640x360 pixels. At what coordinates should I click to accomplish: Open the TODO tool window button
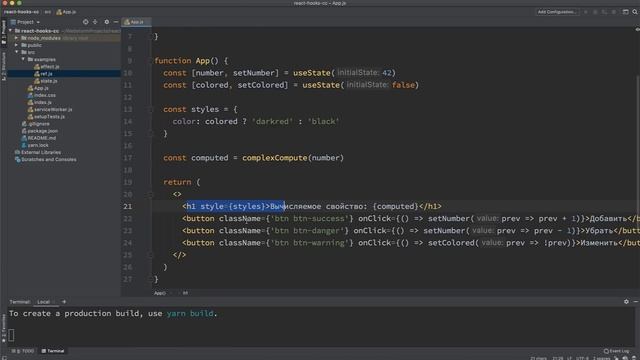pyautogui.click(x=23, y=351)
